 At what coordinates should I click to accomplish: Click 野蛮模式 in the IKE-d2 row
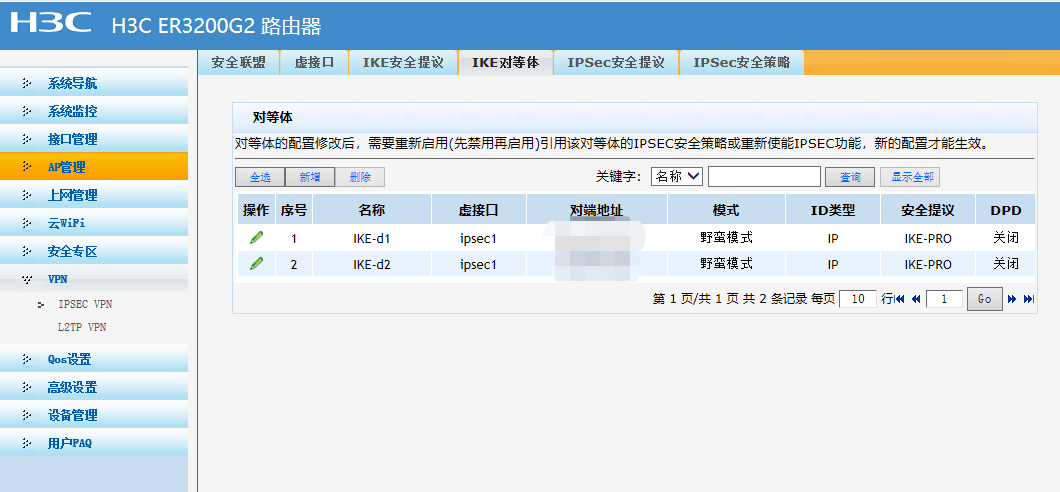pos(726,264)
